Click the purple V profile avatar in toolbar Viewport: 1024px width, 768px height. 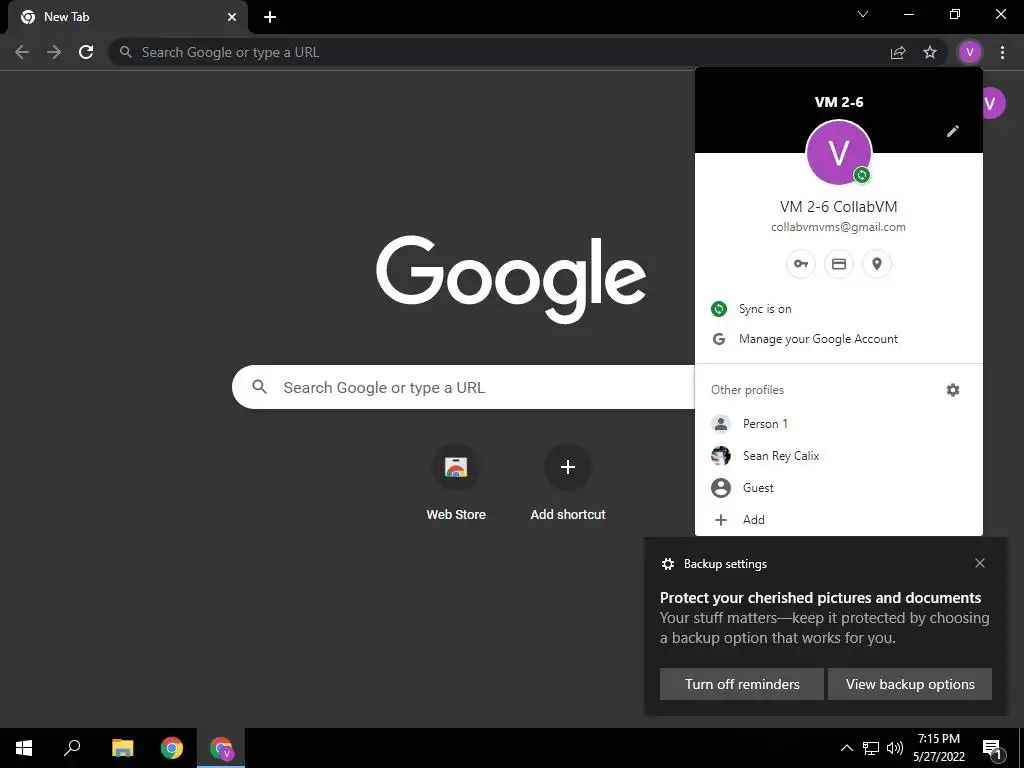[970, 52]
